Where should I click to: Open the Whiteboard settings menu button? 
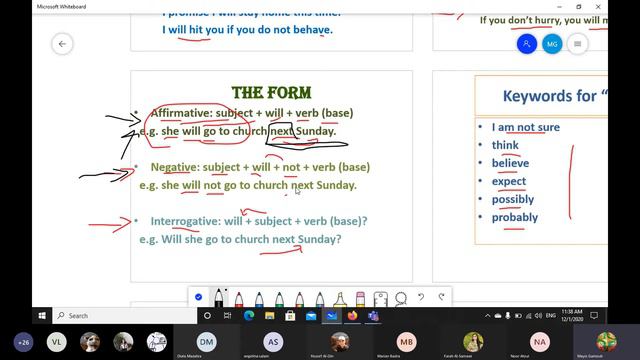click(x=578, y=44)
